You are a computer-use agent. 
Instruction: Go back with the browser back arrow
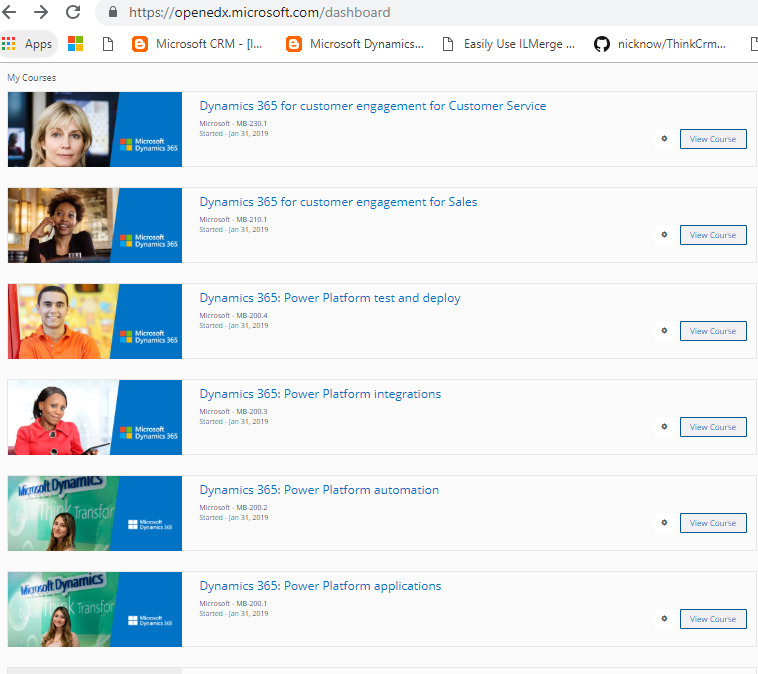[9, 12]
